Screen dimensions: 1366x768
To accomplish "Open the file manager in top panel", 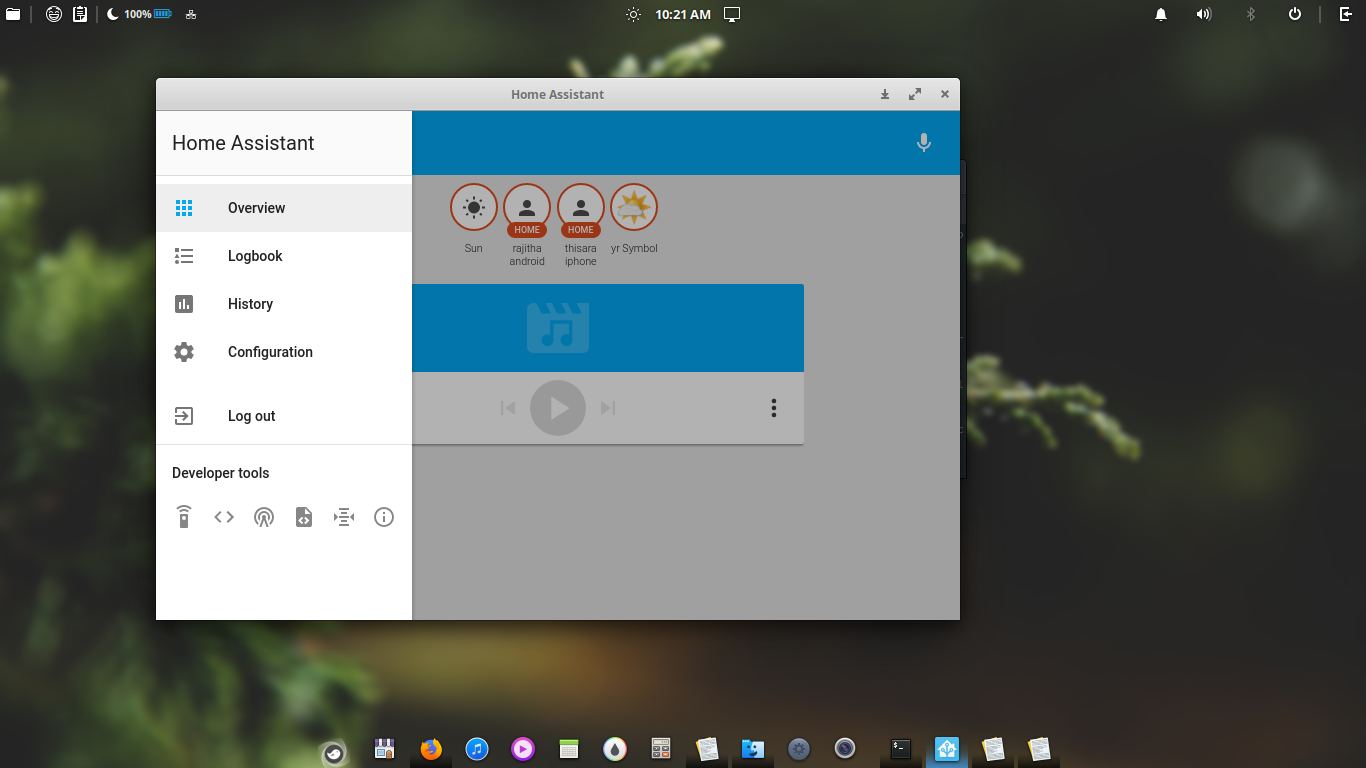I will (12, 14).
